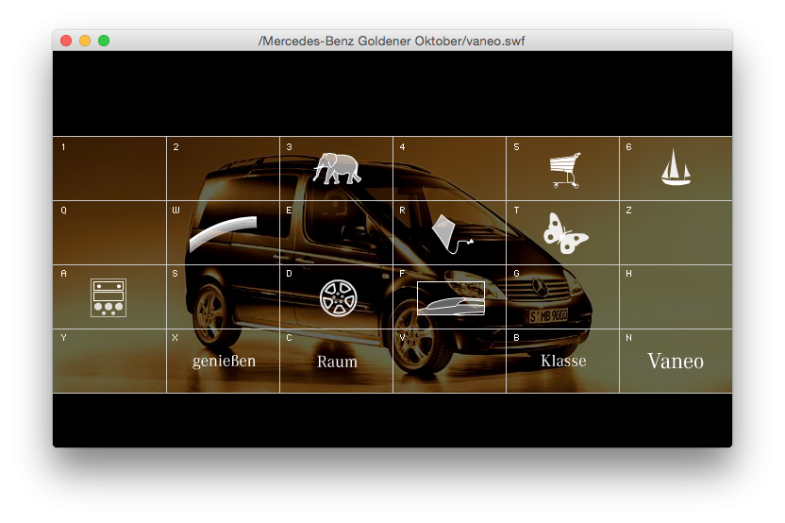The image size is (785, 523).
Task: Click the grid label 1
Action: click(x=63, y=147)
